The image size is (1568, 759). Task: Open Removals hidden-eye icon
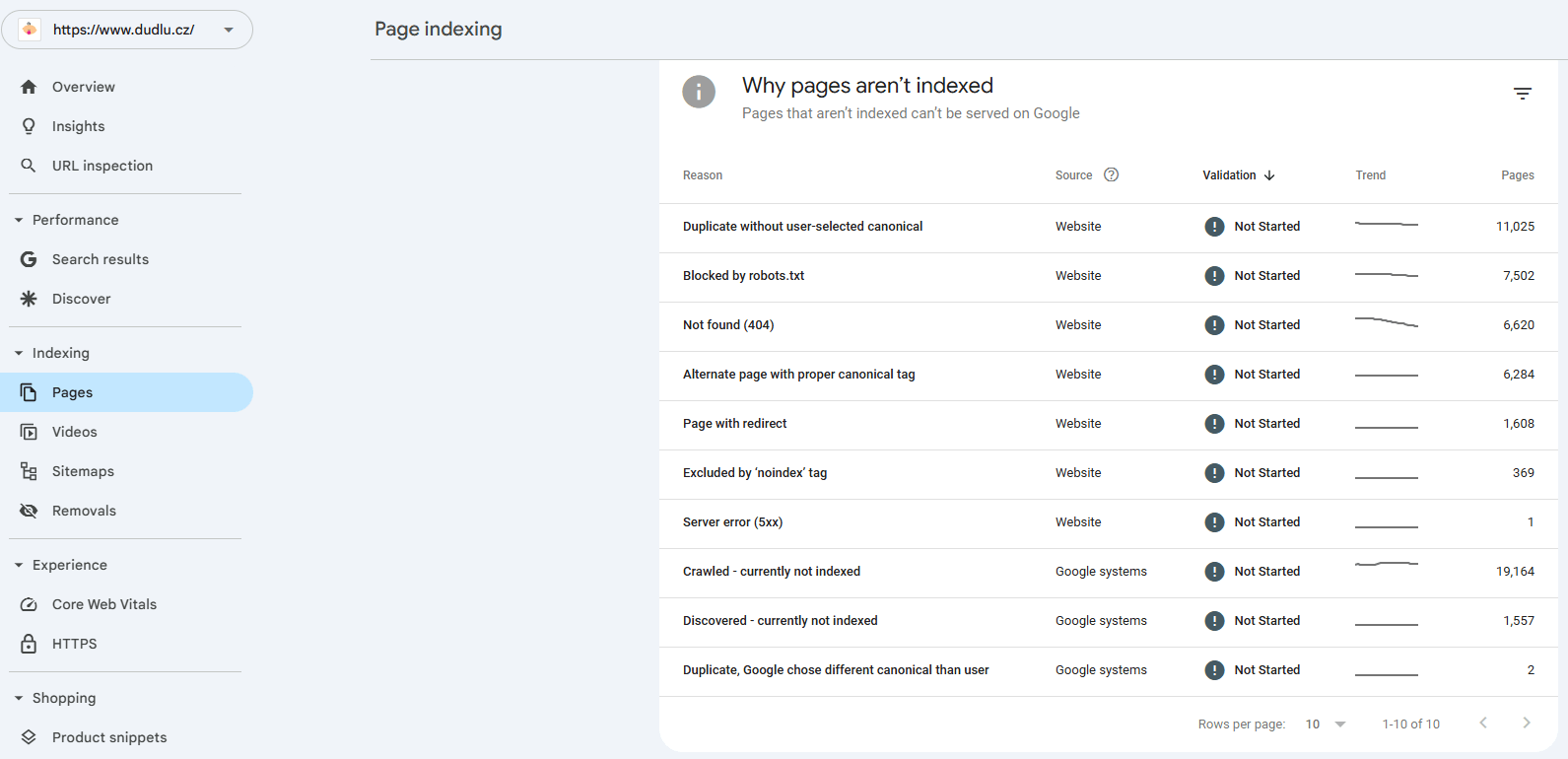click(29, 511)
